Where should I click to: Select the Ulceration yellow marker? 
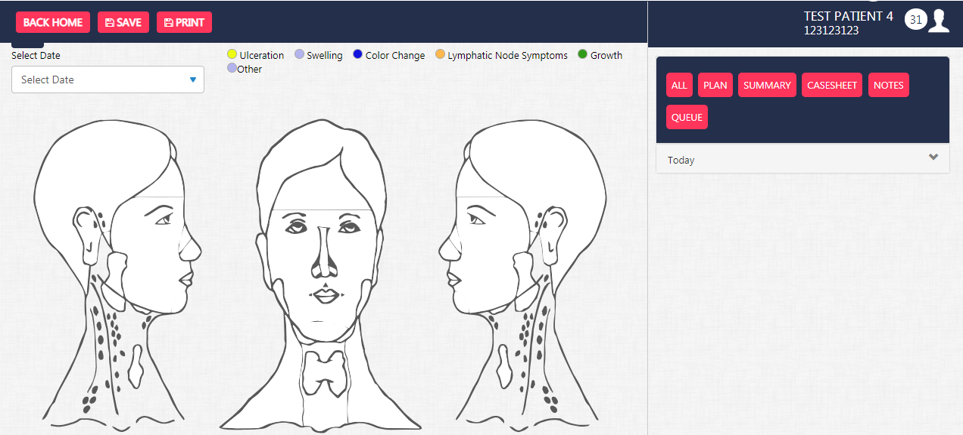[x=232, y=55]
